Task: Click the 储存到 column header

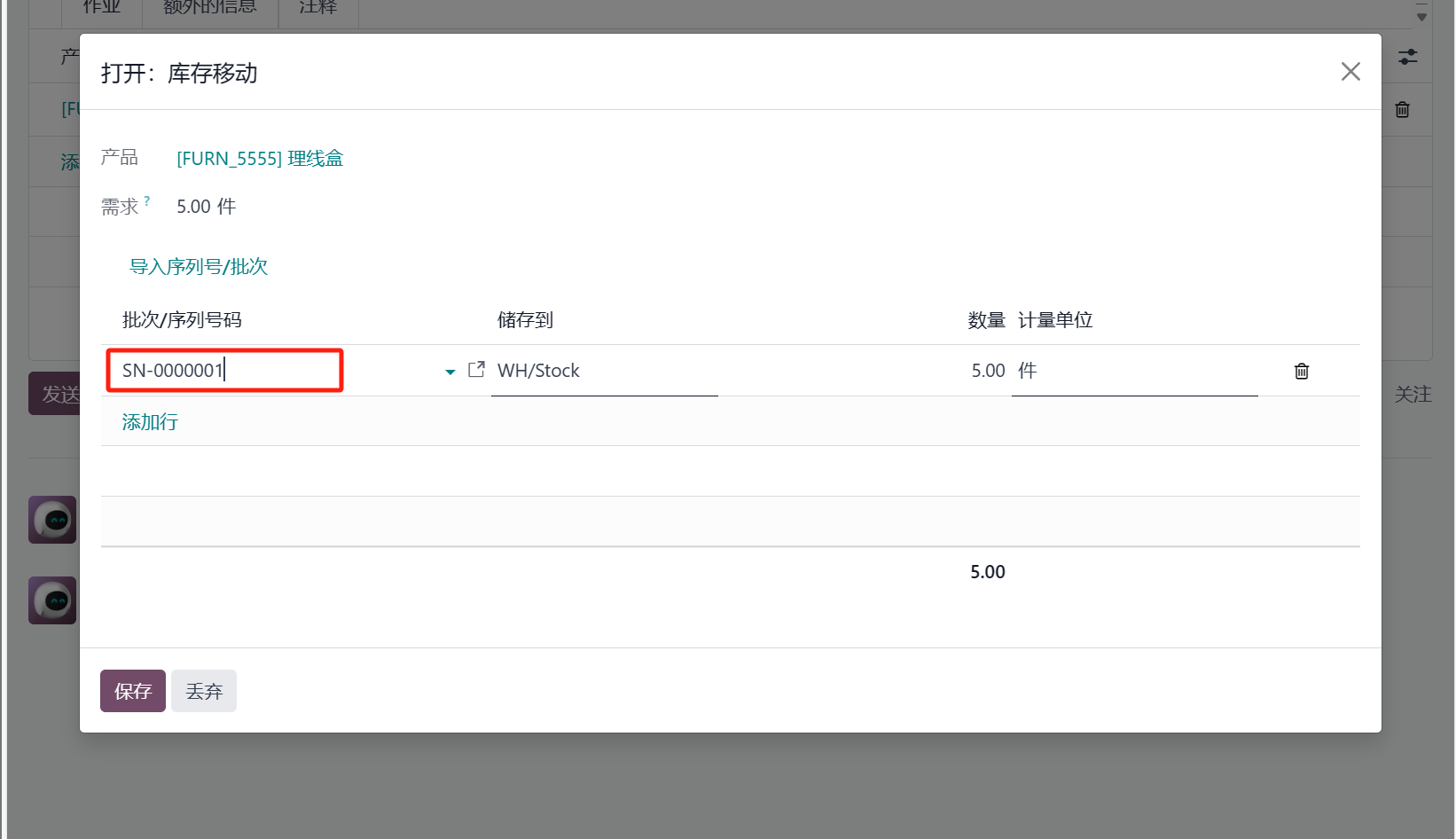Action: 525,320
